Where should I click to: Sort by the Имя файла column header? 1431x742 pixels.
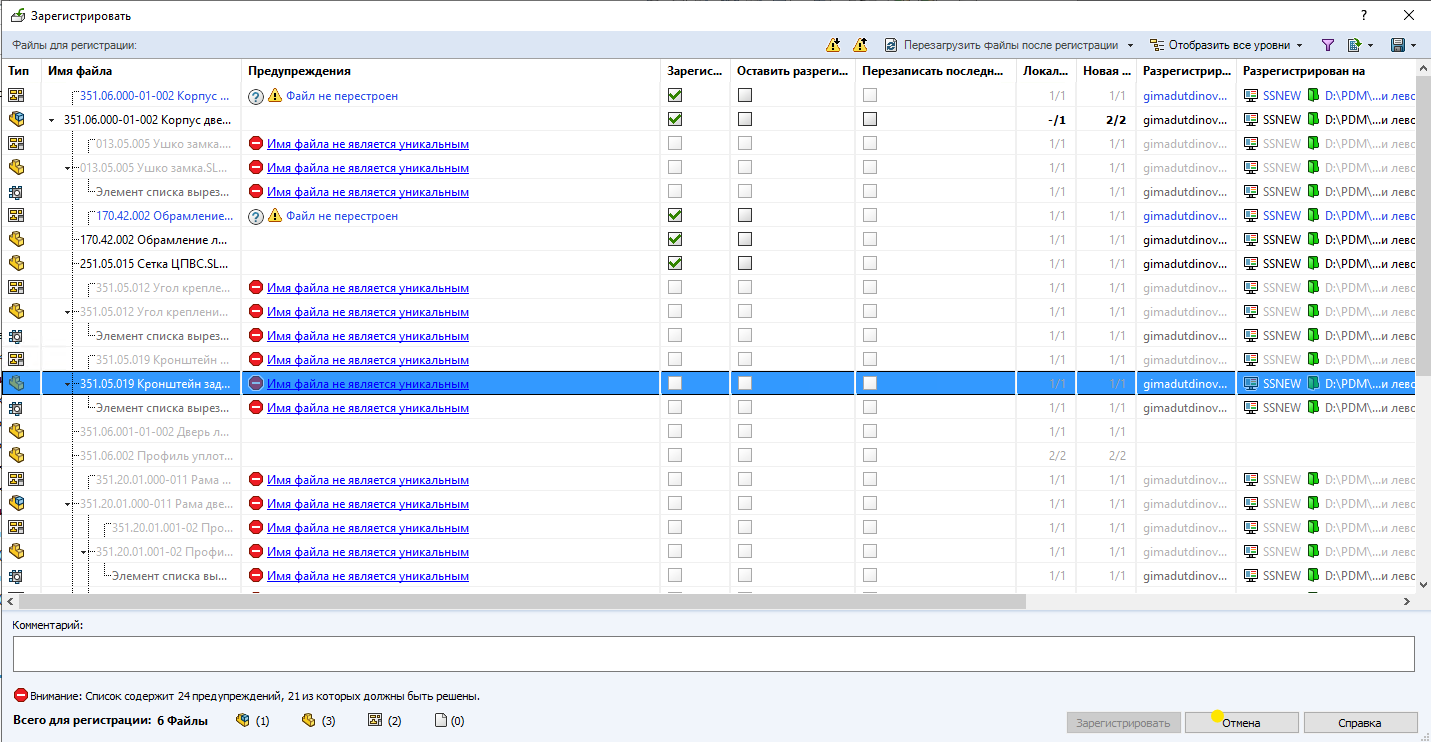coord(80,71)
